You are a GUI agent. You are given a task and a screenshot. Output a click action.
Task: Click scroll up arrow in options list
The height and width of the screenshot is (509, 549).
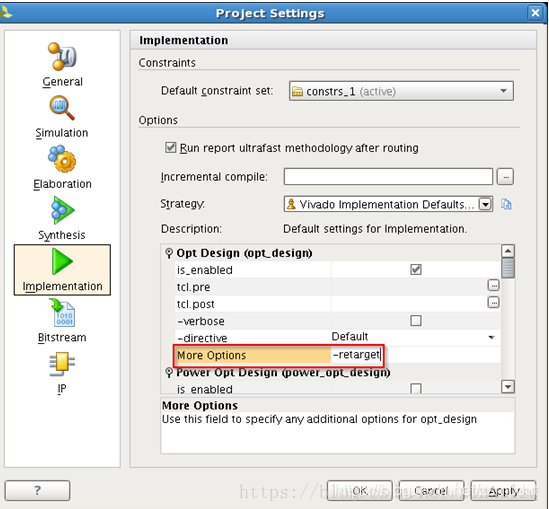508,251
